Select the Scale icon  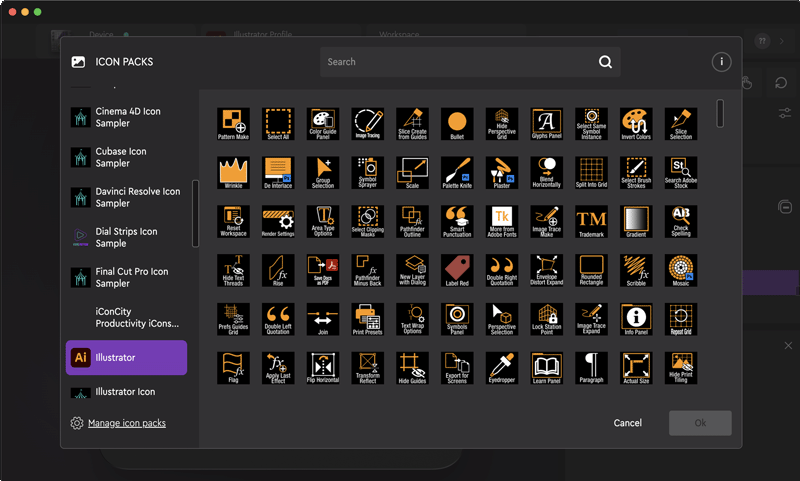pyautogui.click(x=412, y=173)
